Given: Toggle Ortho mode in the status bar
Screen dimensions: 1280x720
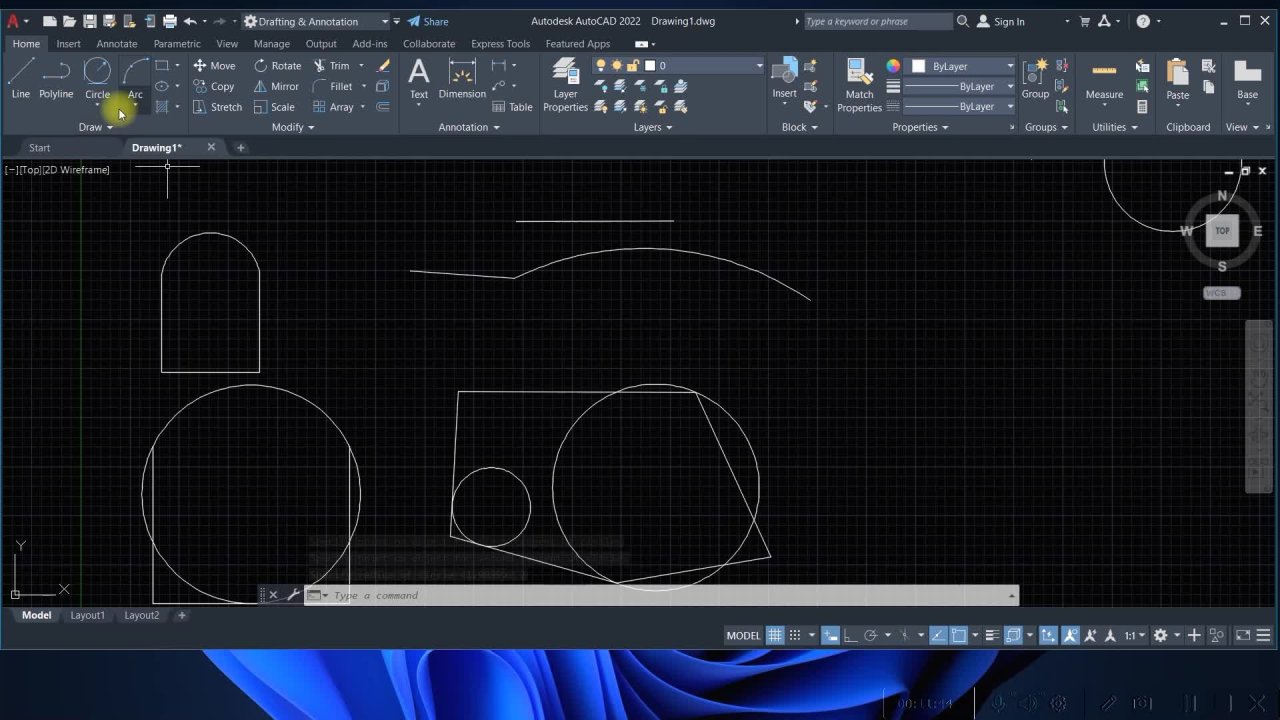Looking at the screenshot, I should (849, 635).
